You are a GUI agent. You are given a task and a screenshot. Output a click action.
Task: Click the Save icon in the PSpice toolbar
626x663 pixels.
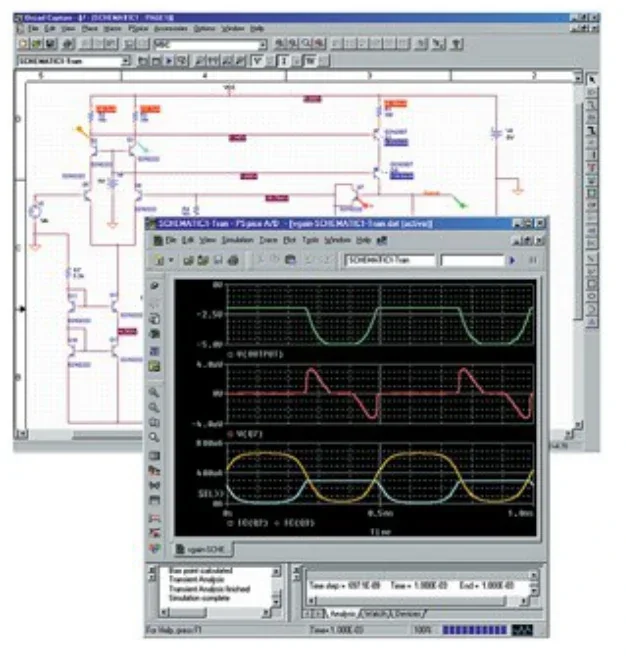218,260
